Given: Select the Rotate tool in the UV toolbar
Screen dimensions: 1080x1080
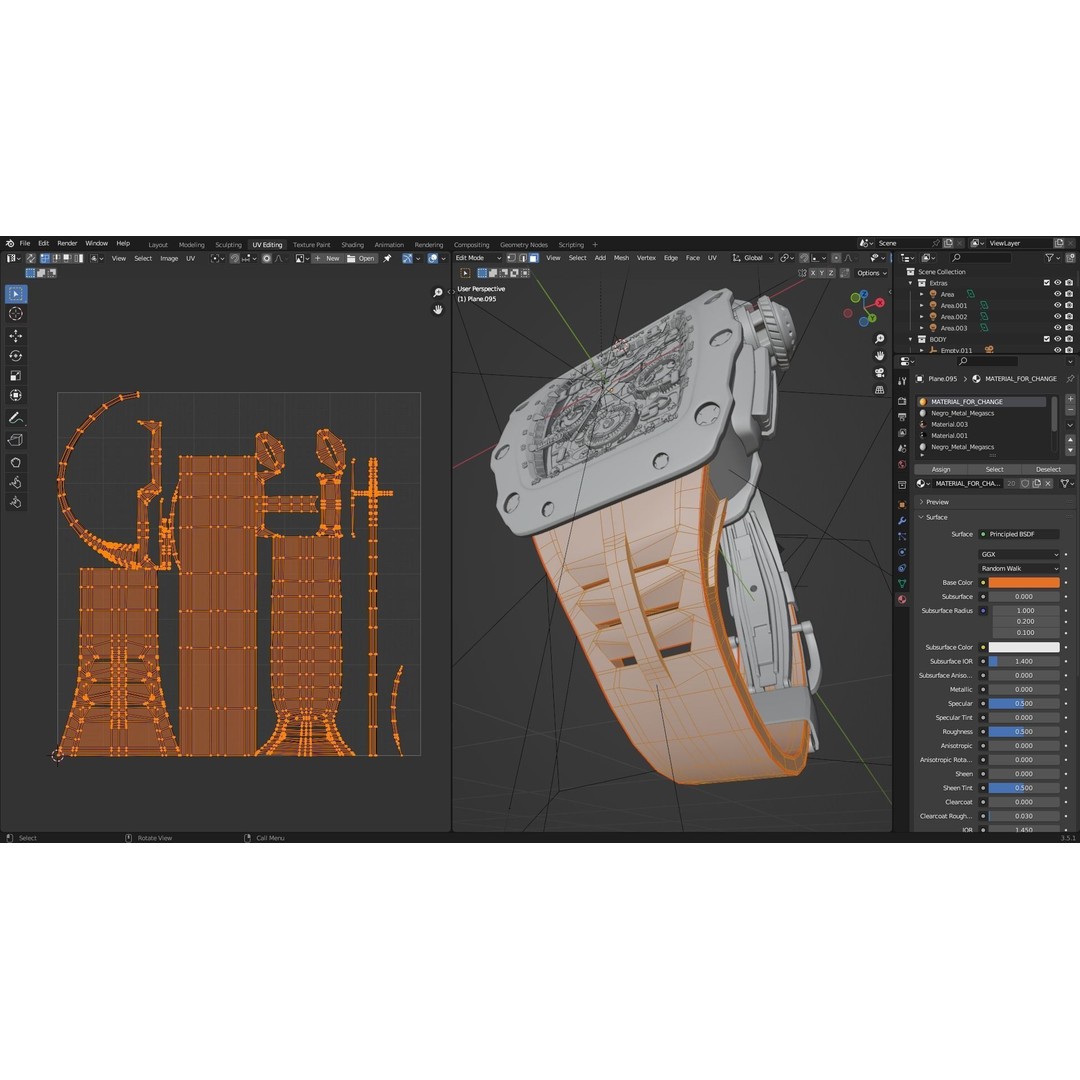Looking at the screenshot, I should [x=15, y=356].
